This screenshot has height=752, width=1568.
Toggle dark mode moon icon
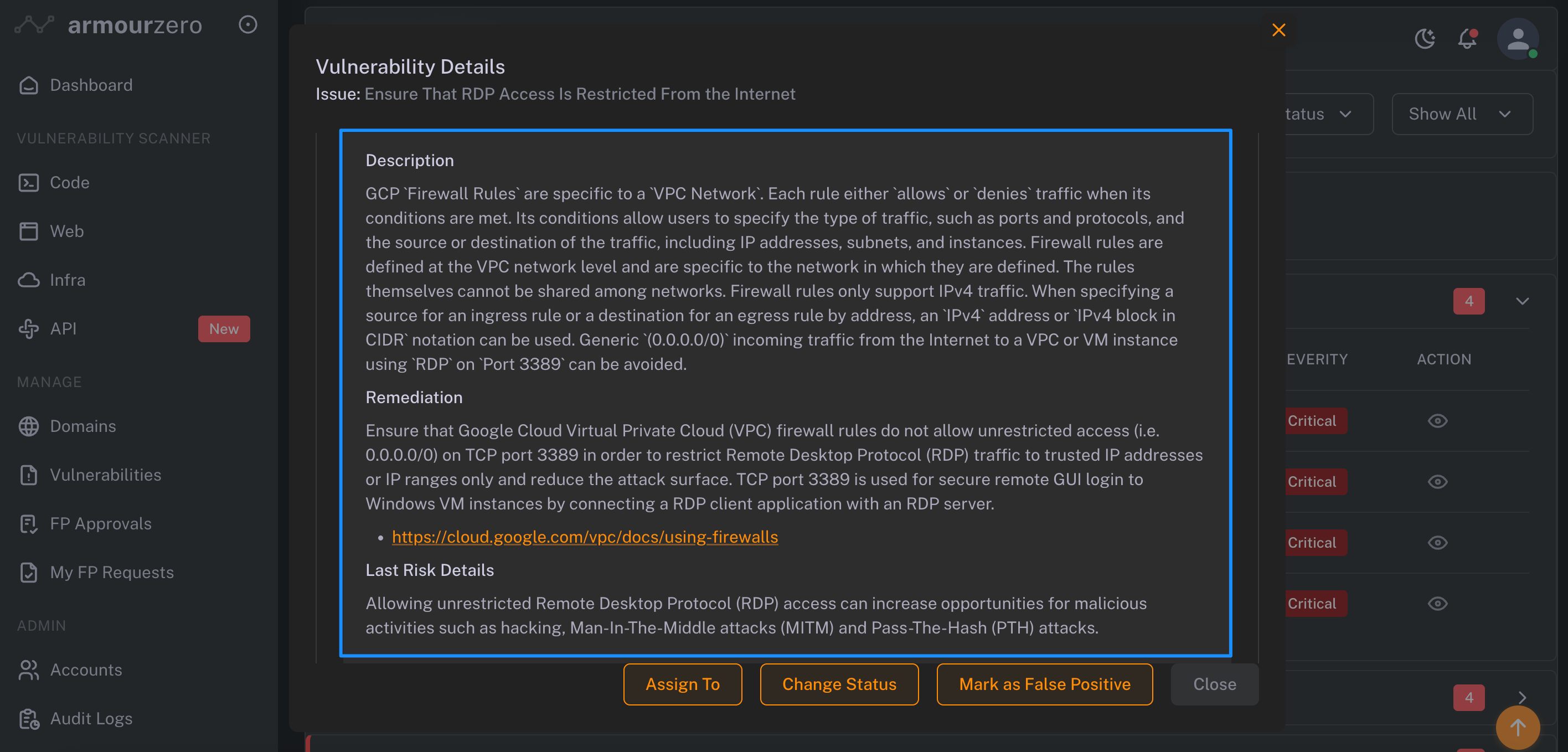click(x=1425, y=39)
